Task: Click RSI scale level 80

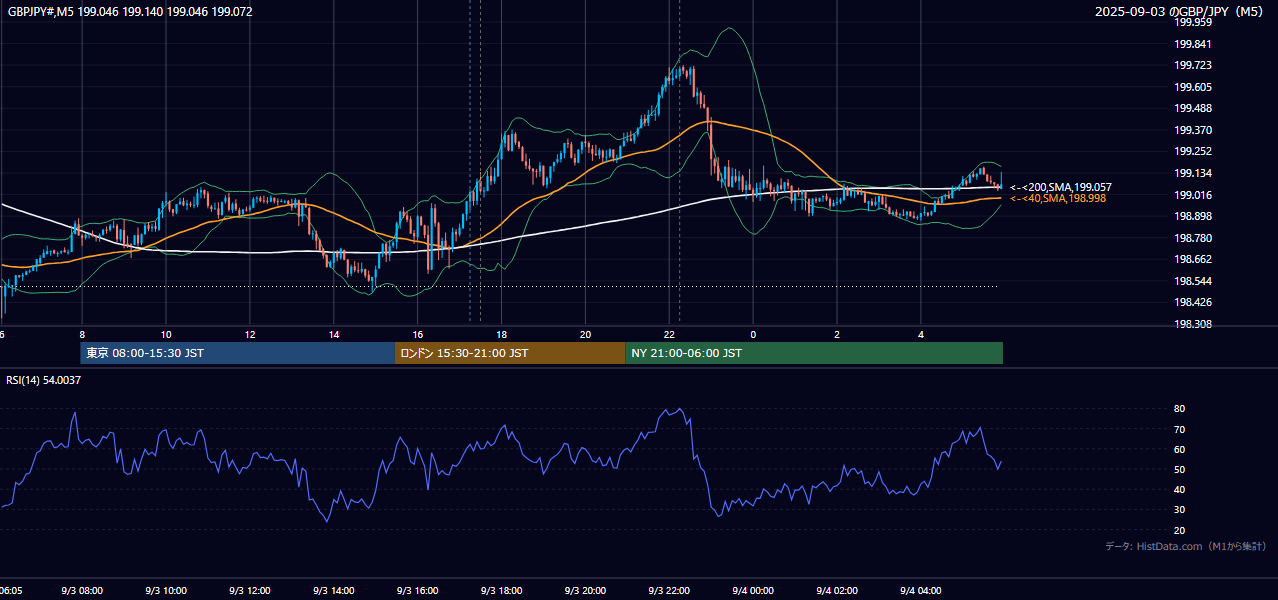Action: (1179, 409)
